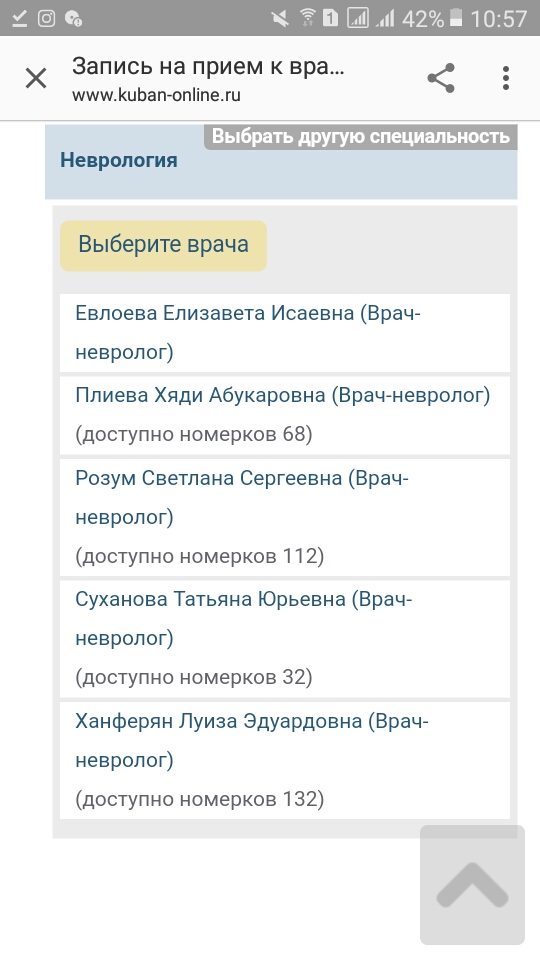Tap the Выберите врача label
Image resolution: width=540 pixels, height=960 pixels.
tap(163, 245)
